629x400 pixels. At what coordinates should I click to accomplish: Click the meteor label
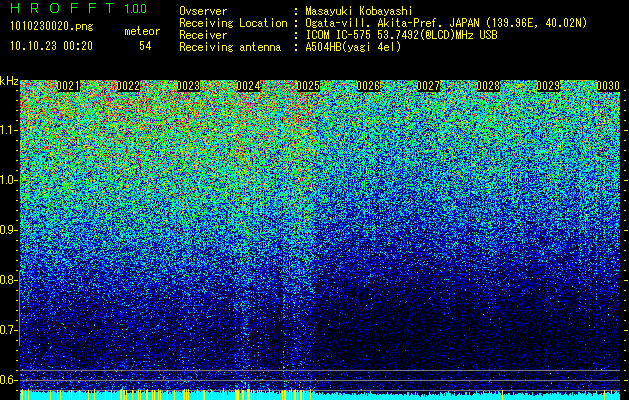[x=142, y=31]
